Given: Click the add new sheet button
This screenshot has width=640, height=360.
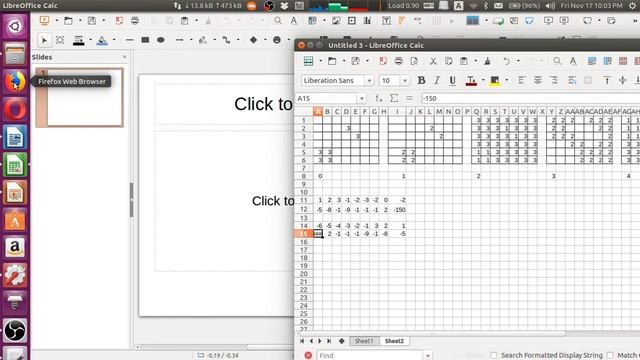Looking at the screenshot, I should [342, 341].
